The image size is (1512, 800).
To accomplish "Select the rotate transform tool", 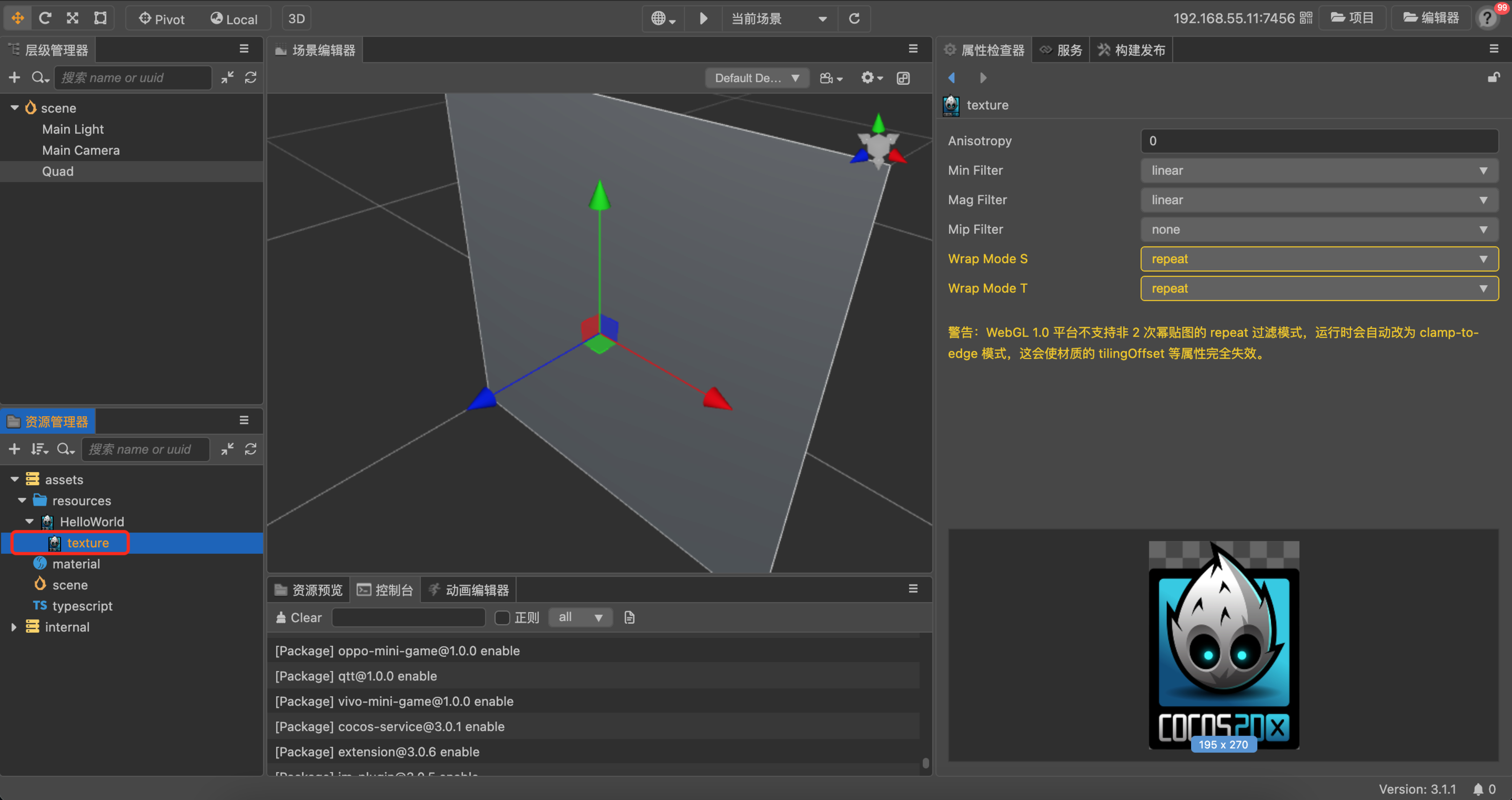I will coord(45,18).
